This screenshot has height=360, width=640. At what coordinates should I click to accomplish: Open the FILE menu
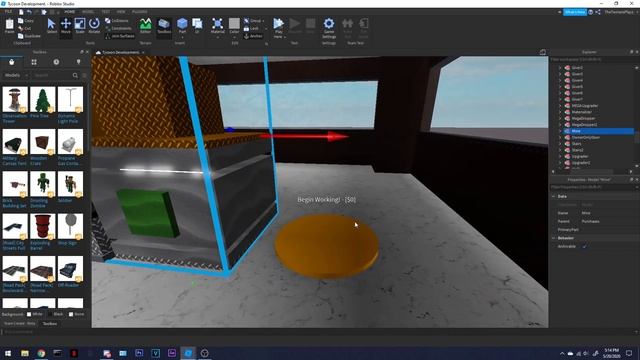[8, 12]
